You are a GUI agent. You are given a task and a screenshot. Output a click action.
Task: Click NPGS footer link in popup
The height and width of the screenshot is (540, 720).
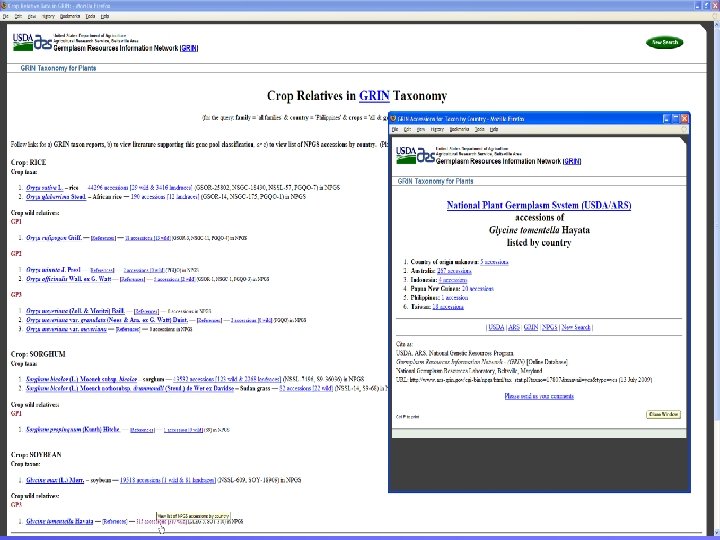tap(550, 327)
